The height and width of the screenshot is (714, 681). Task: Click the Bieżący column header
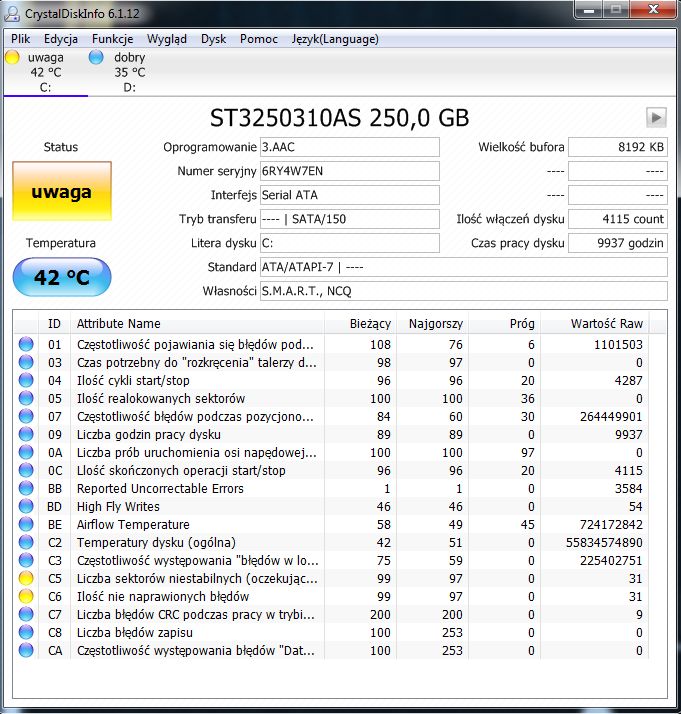360,323
